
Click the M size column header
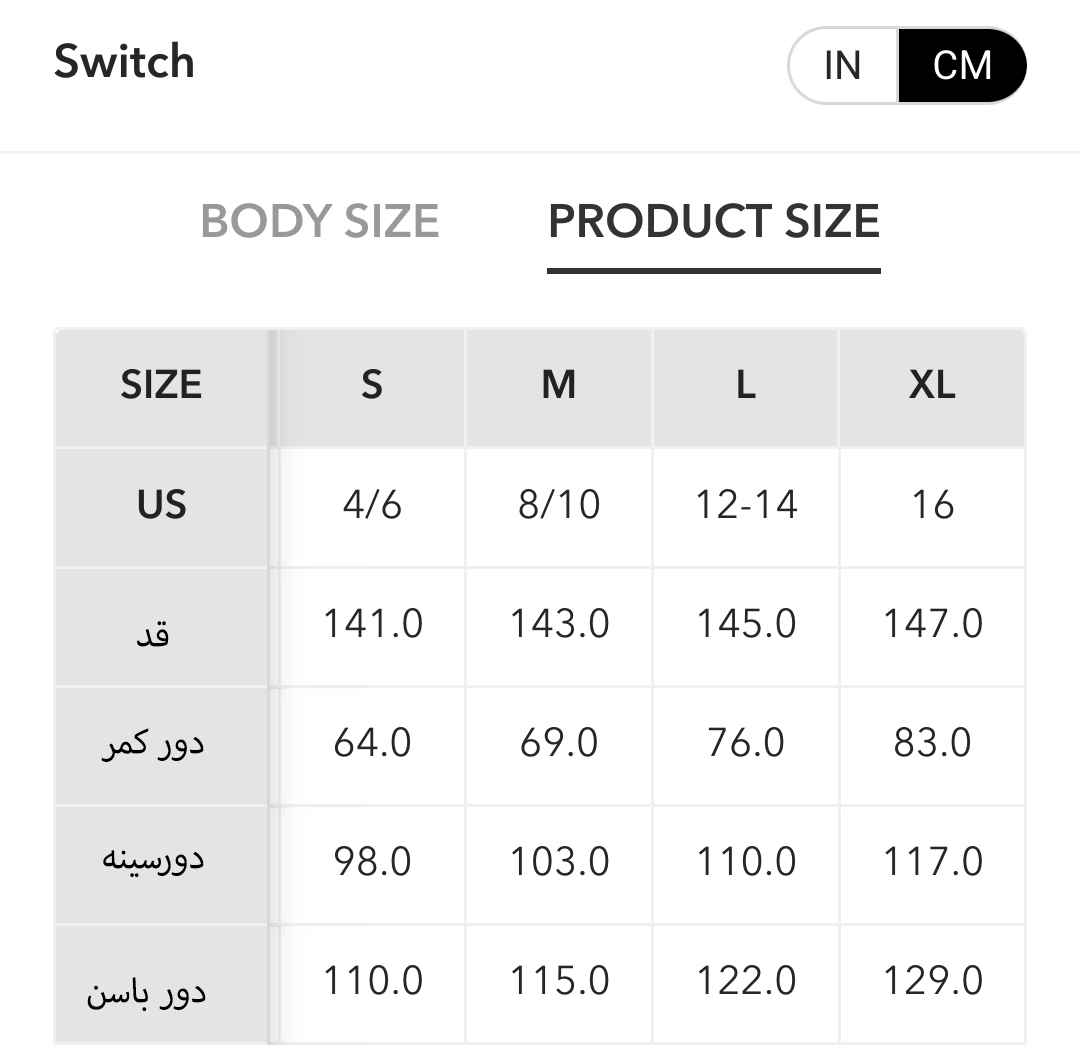tap(559, 385)
